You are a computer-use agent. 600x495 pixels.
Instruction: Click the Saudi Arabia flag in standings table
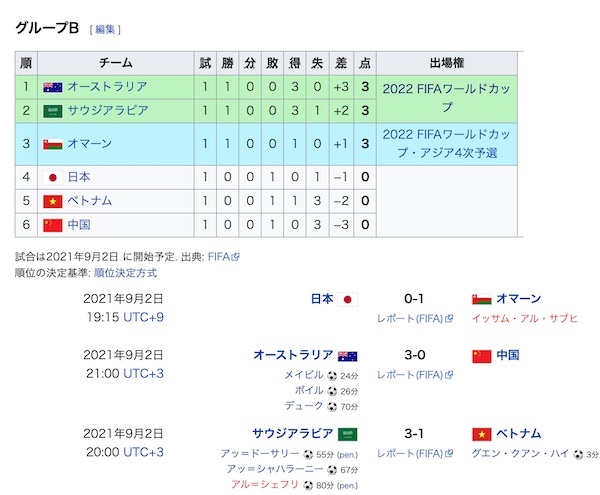[53, 110]
